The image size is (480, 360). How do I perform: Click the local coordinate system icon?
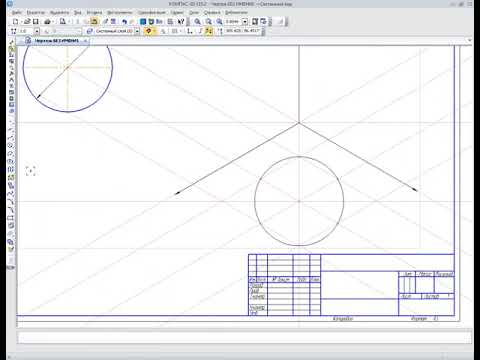click(190, 31)
